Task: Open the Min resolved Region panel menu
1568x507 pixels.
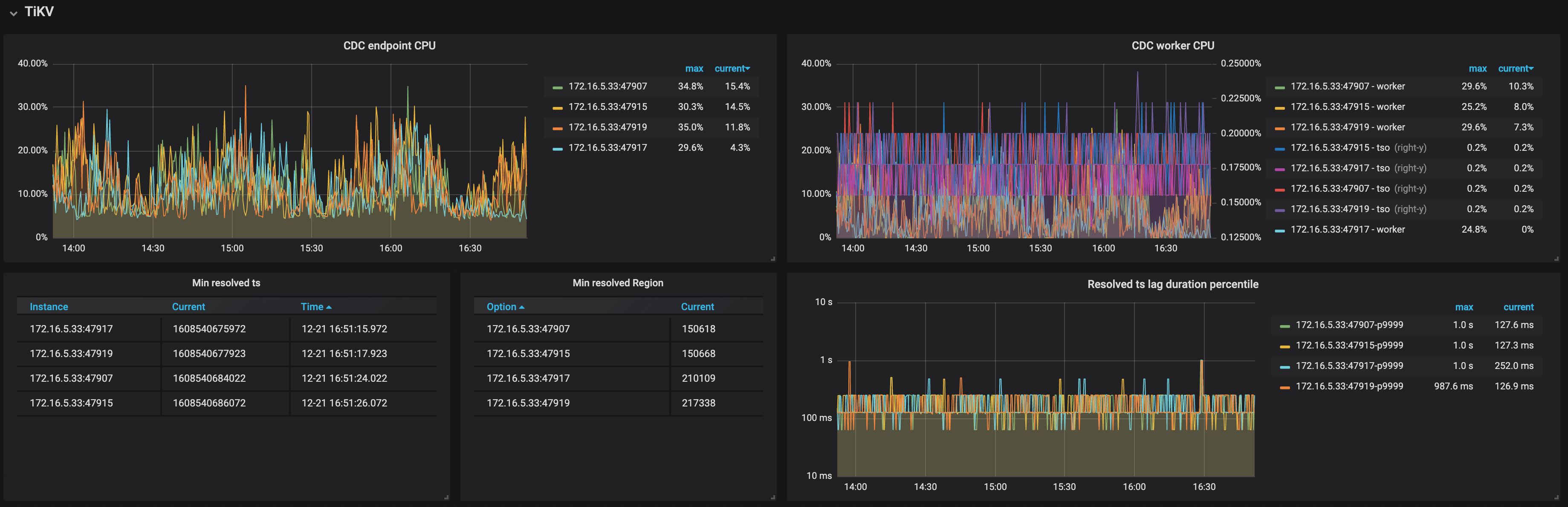Action: pos(618,282)
